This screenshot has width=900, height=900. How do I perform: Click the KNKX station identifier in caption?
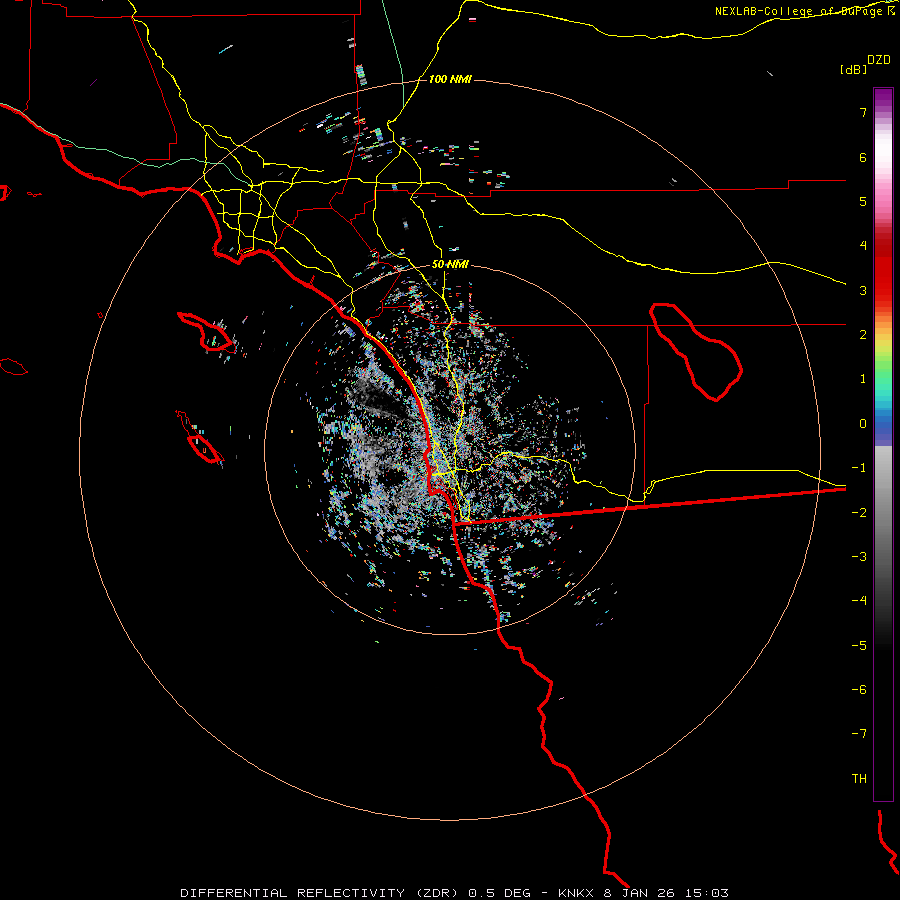[x=575, y=893]
